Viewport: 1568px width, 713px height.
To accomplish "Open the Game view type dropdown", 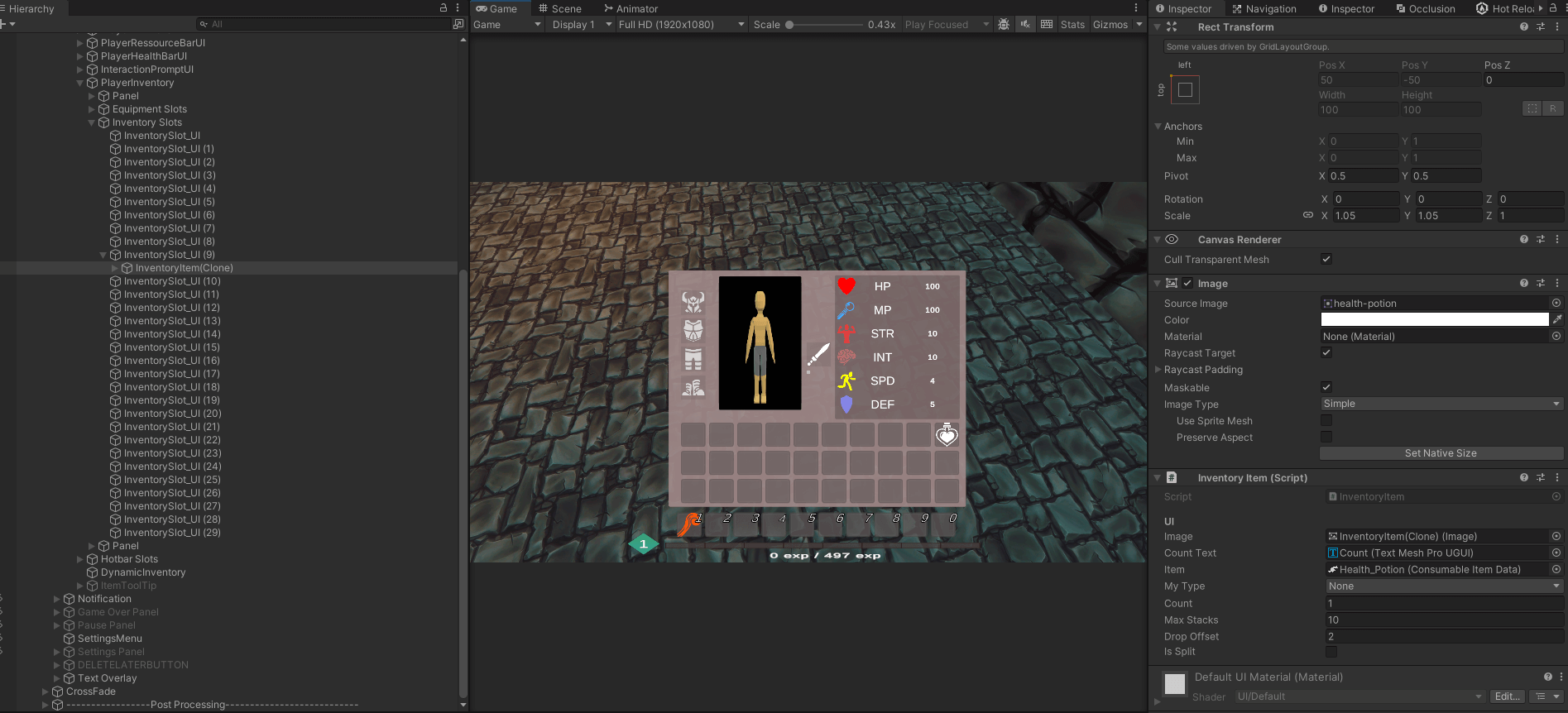I will pyautogui.click(x=507, y=24).
